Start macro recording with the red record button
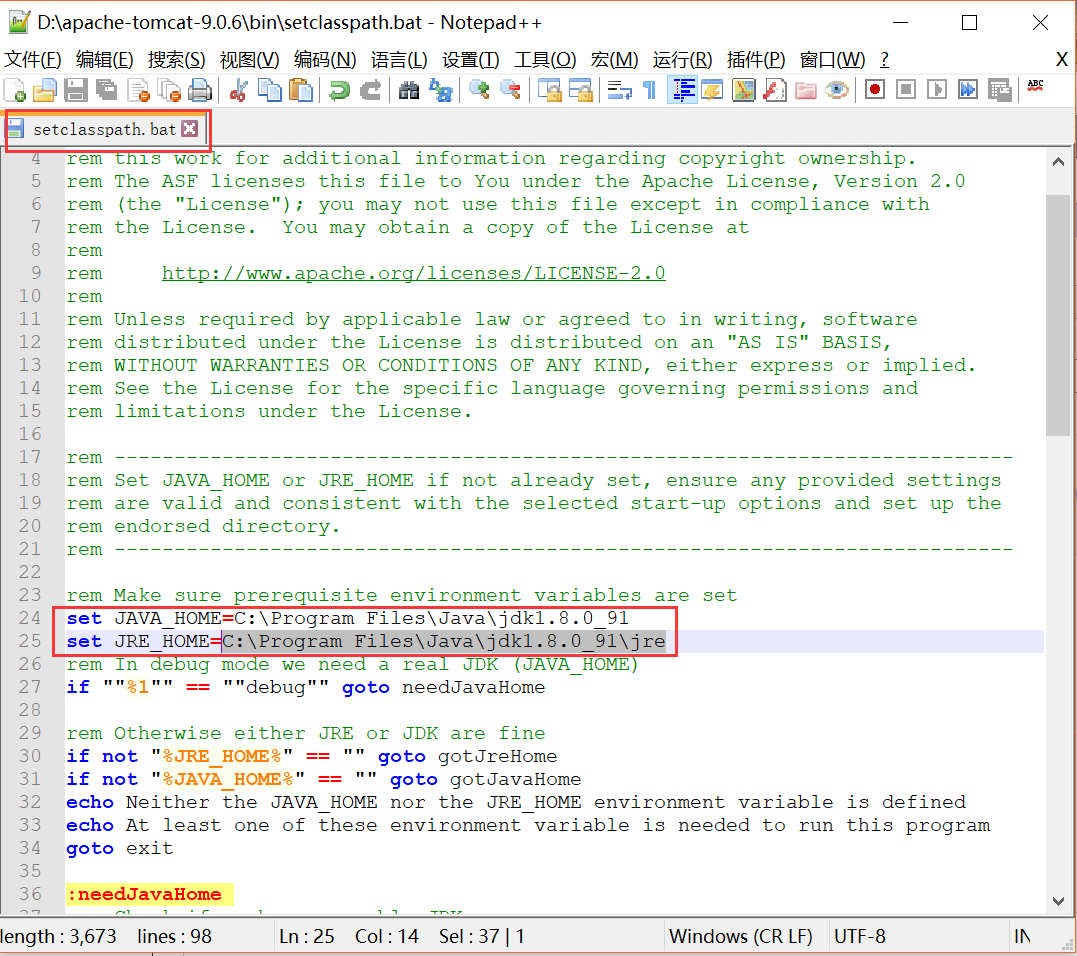The image size is (1077, 956). click(875, 91)
